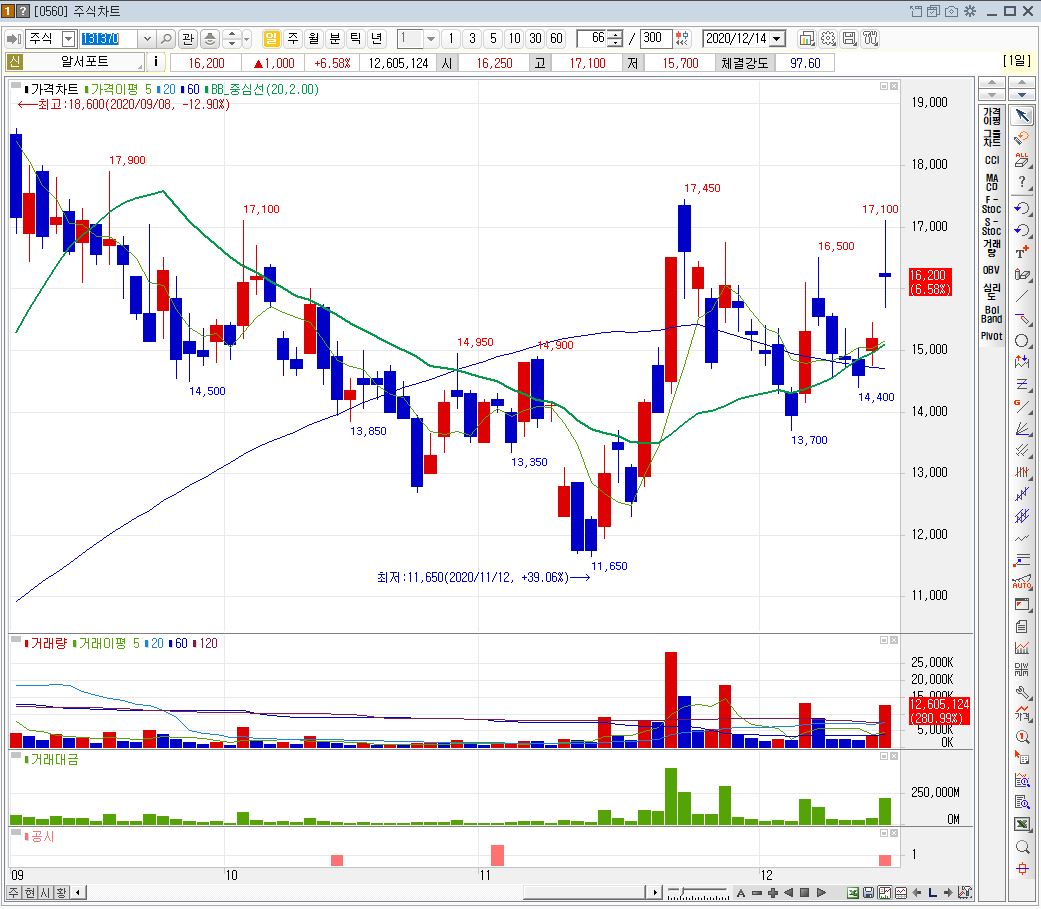Click the red crosshair tool icon

click(x=1022, y=868)
